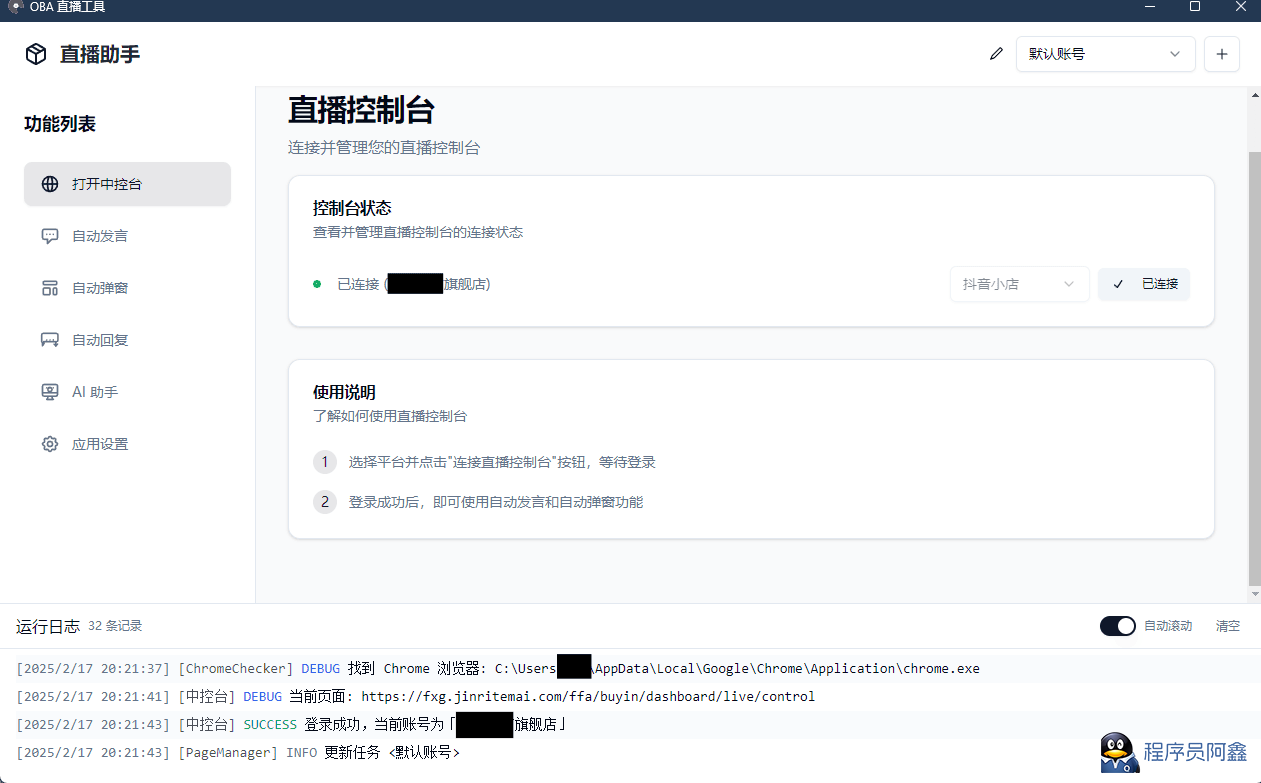Click the 功能列表 sidebar heading

tap(60, 124)
